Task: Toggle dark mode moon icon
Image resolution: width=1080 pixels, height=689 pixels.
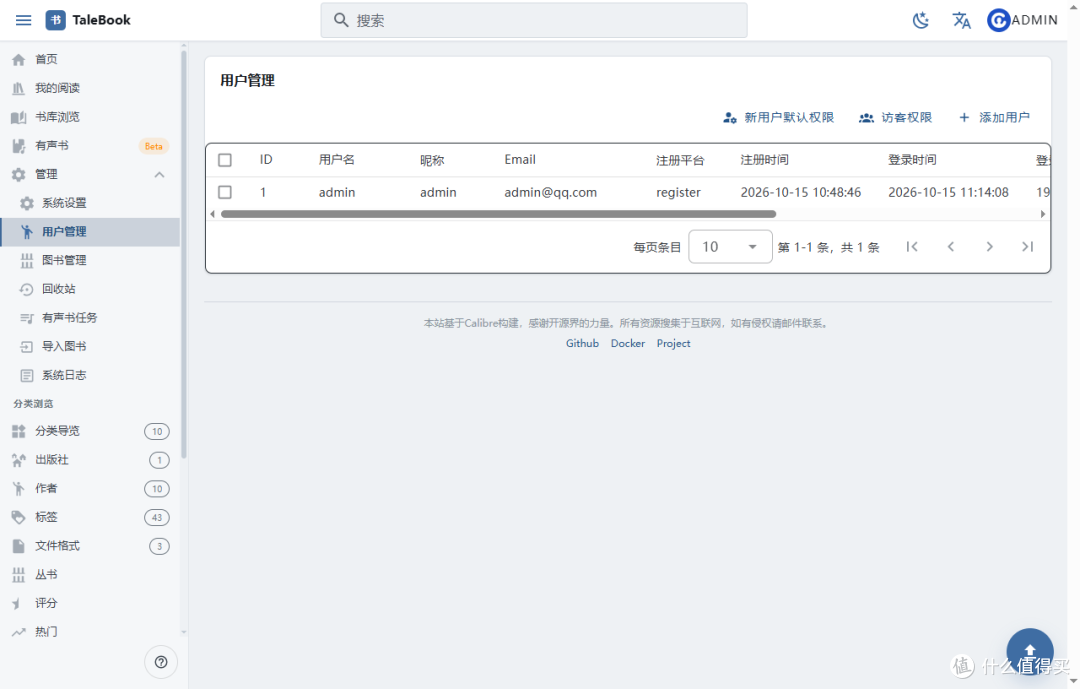Action: point(921,20)
